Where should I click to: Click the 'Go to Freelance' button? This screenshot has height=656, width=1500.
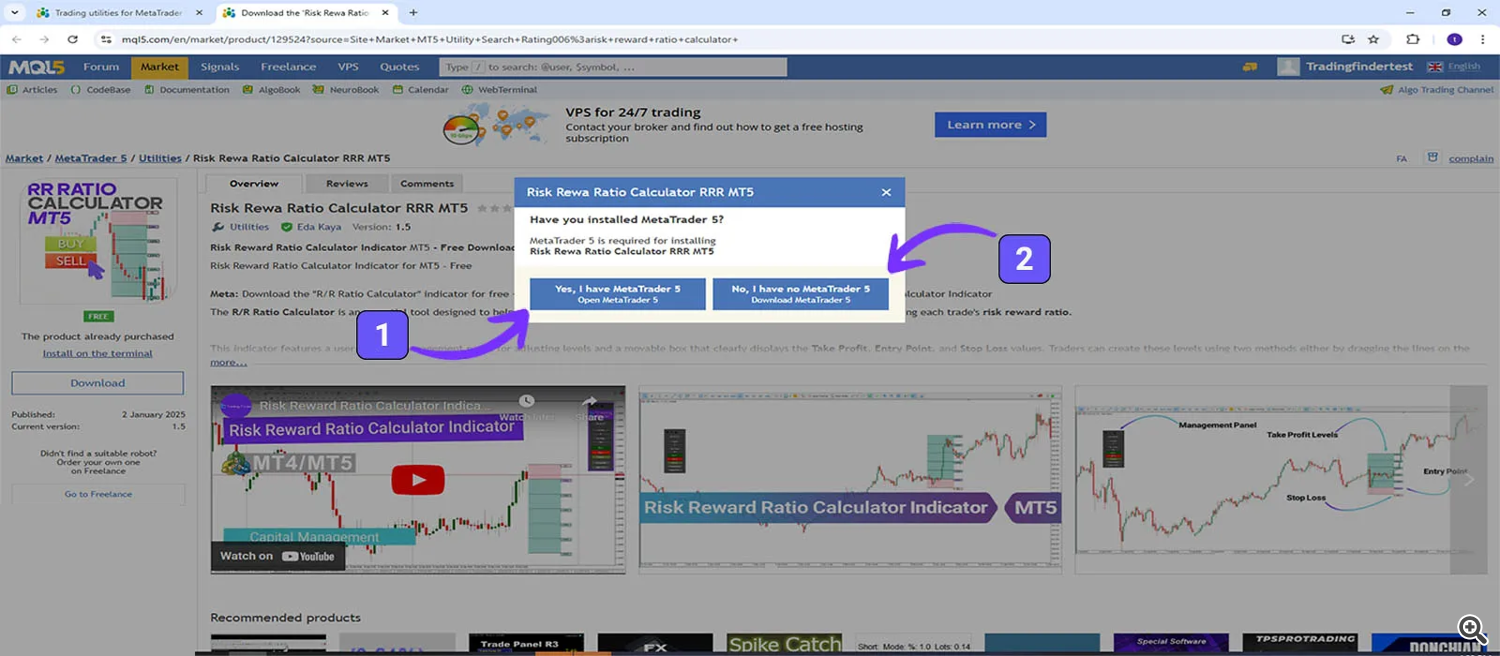click(98, 494)
